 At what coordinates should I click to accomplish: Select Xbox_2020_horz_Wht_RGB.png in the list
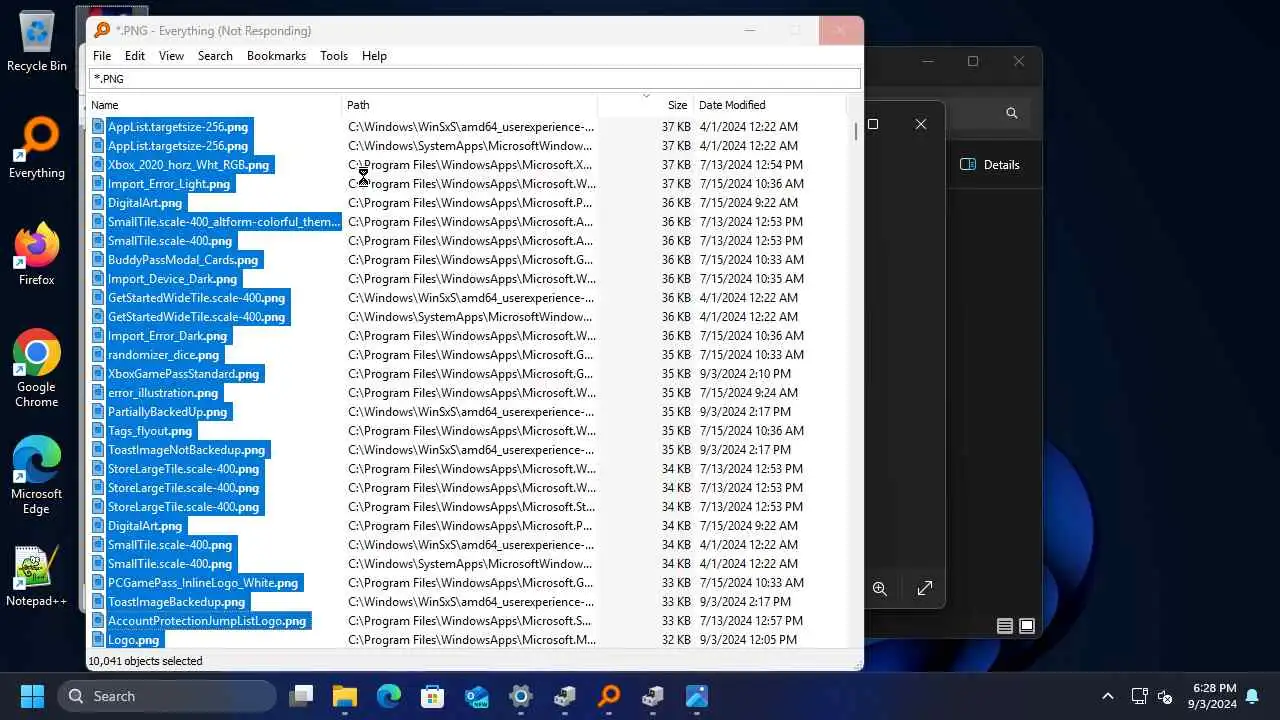pyautogui.click(x=188, y=165)
